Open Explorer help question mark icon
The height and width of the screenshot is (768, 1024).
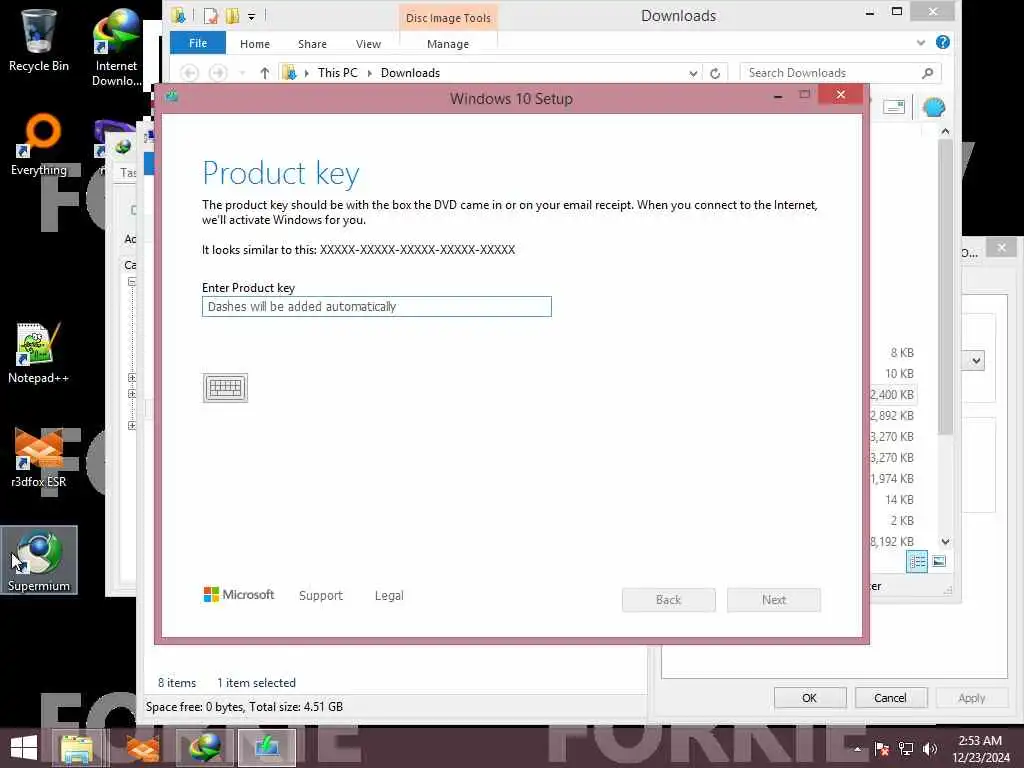coord(942,42)
